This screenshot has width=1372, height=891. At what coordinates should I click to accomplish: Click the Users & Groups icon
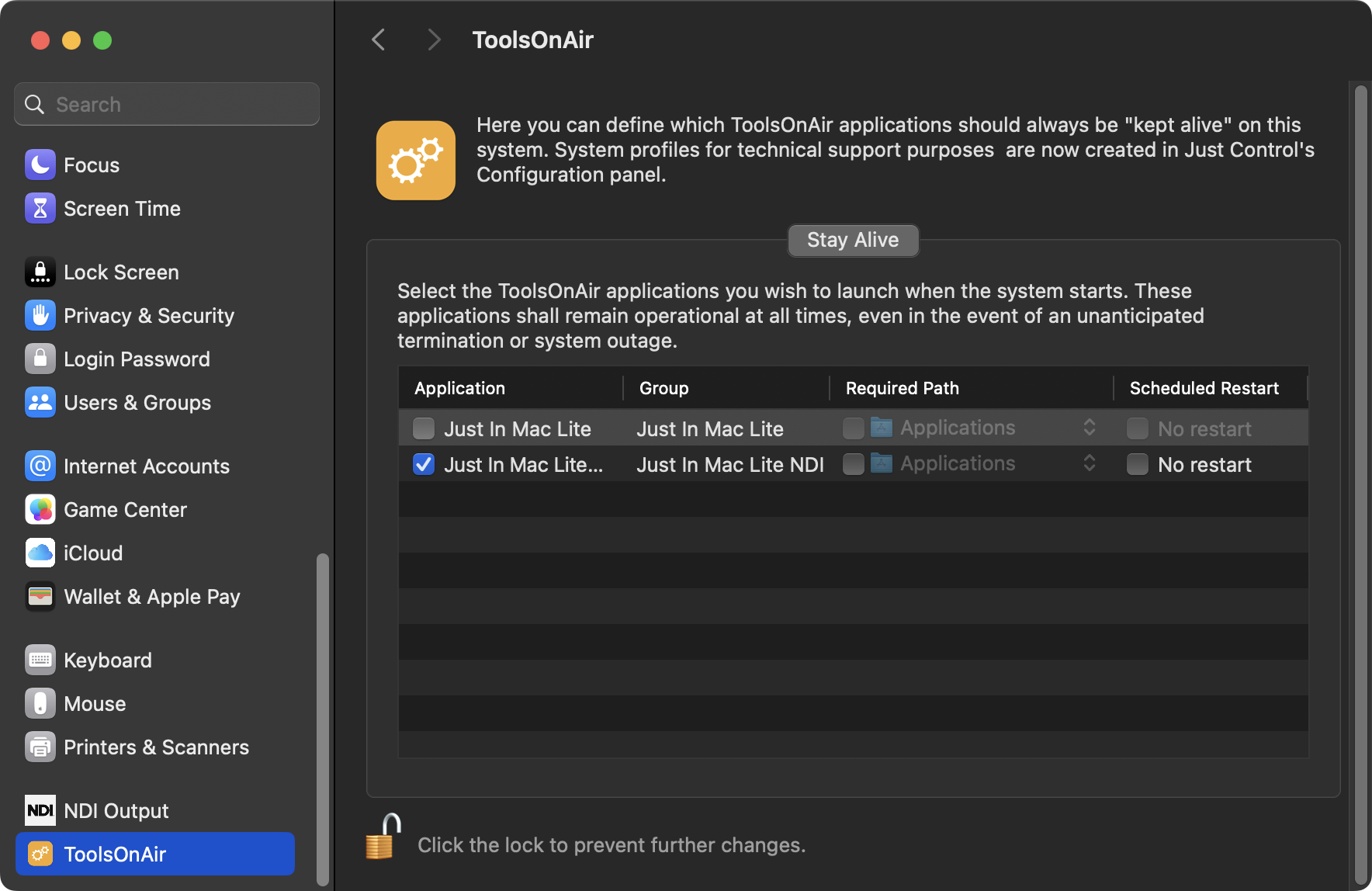click(x=40, y=402)
